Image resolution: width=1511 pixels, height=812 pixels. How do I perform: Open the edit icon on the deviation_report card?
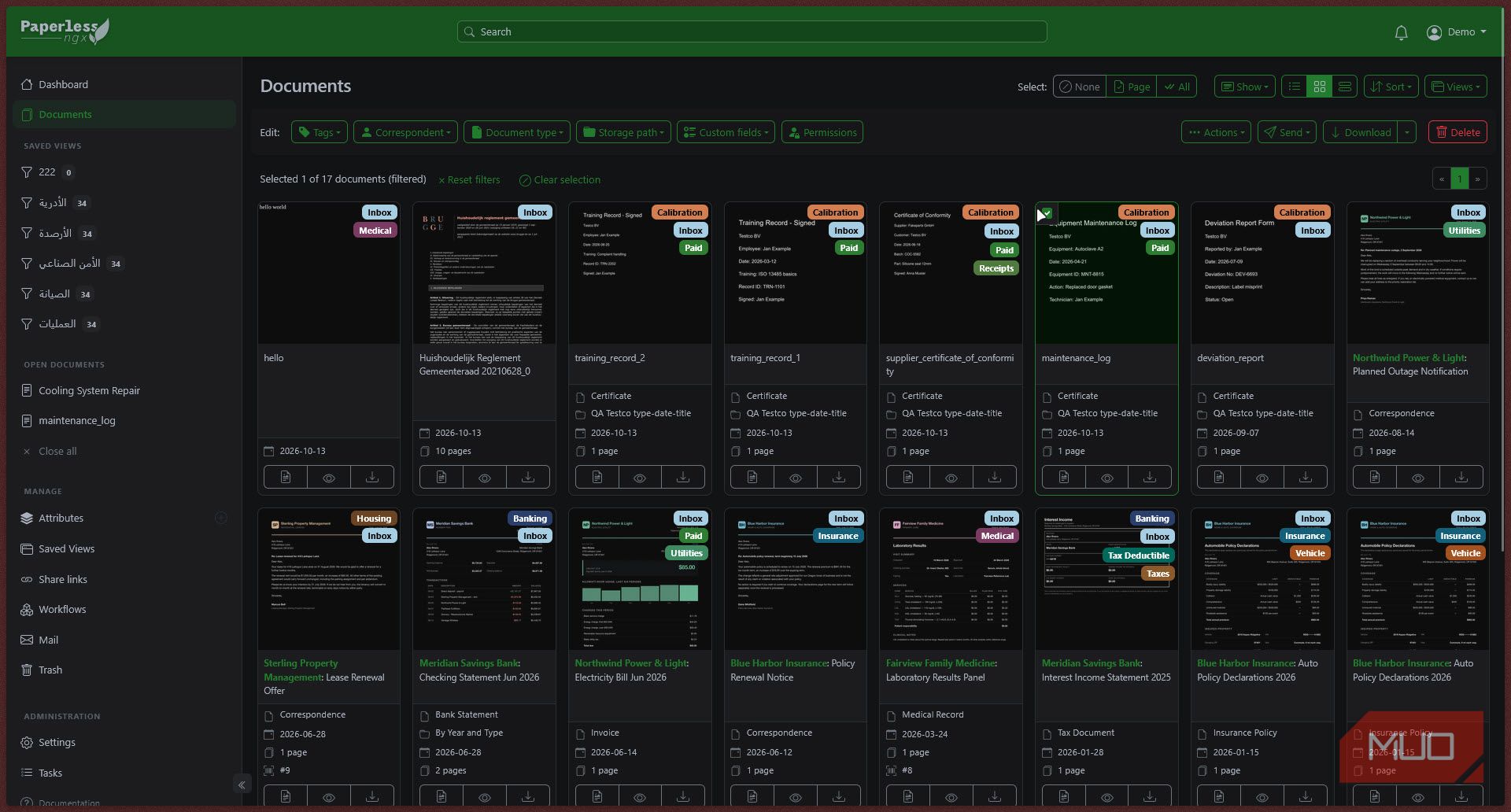tap(1219, 478)
